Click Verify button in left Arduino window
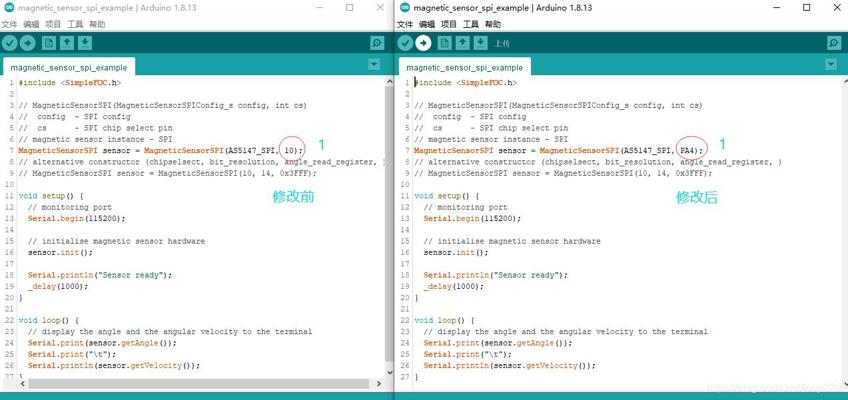Screen dimensions: 848x400 [x=10, y=43]
